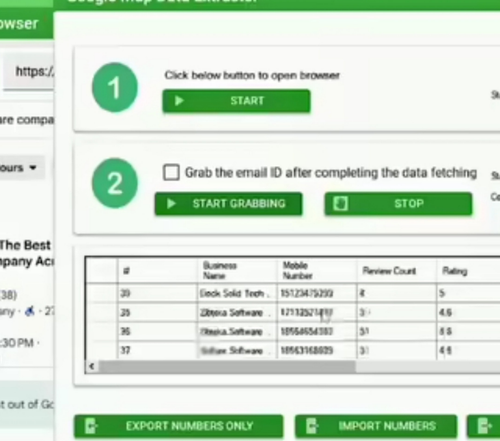Click the partially visible export button at bottom right
The image size is (500, 441).
pos(484,426)
